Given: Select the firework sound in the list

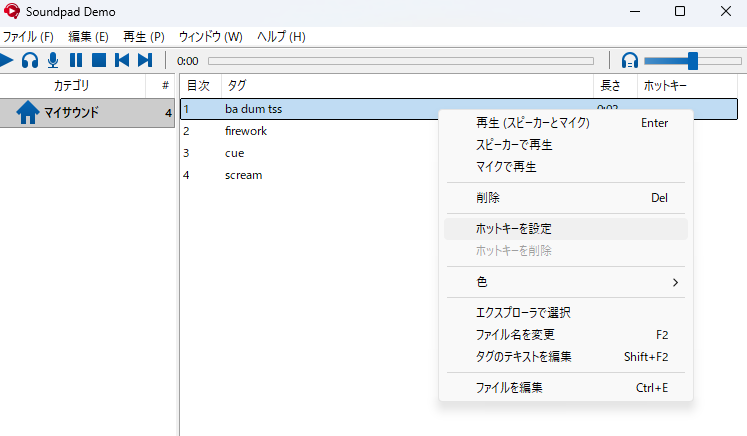Looking at the screenshot, I should [246, 131].
